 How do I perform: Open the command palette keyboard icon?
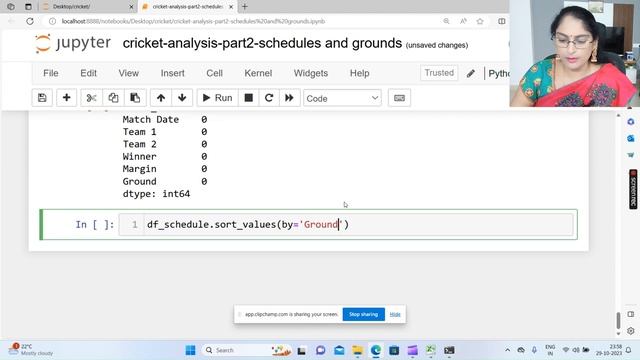tap(399, 98)
